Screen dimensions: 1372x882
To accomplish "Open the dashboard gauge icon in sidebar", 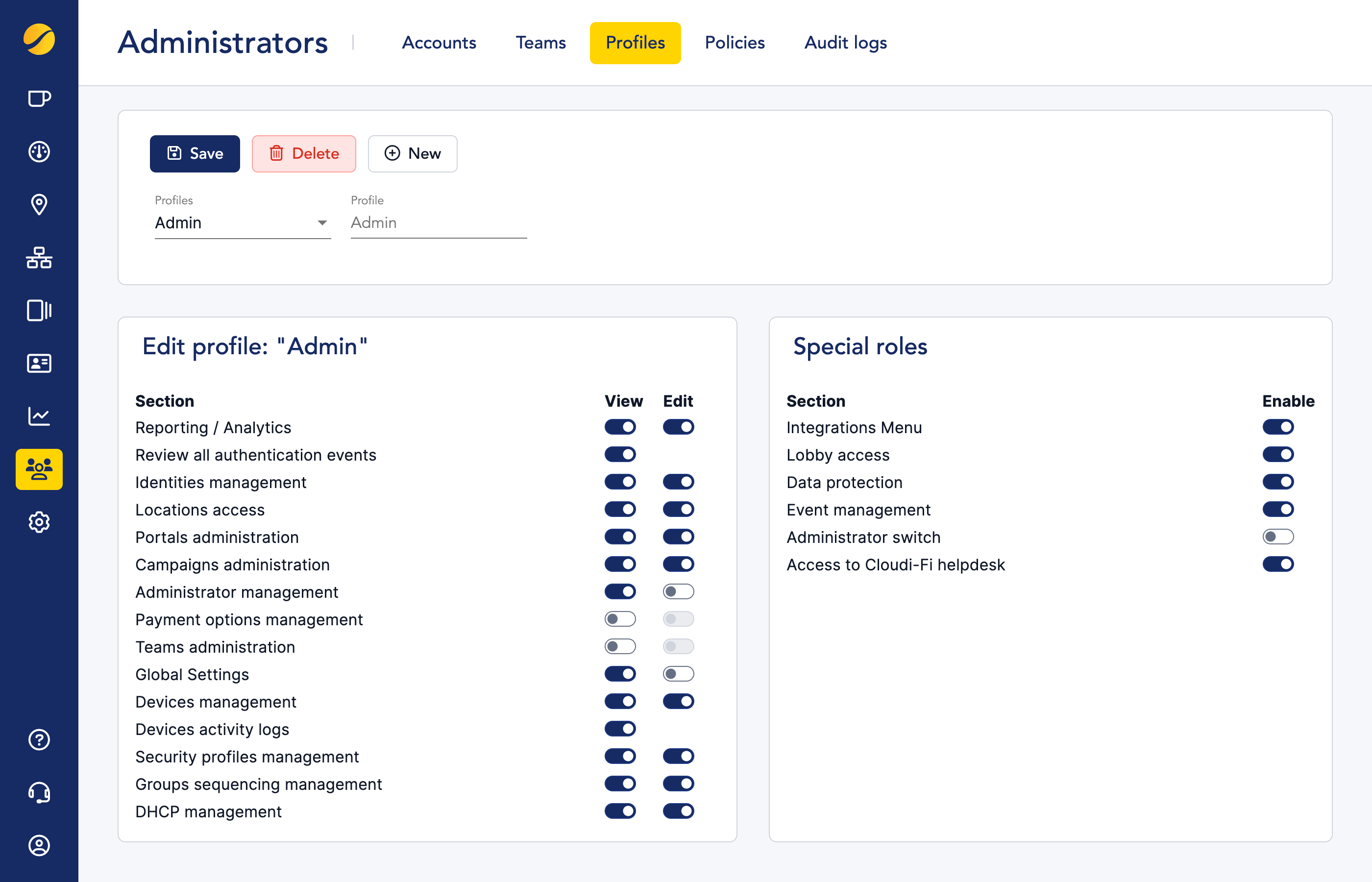I will (x=38, y=152).
